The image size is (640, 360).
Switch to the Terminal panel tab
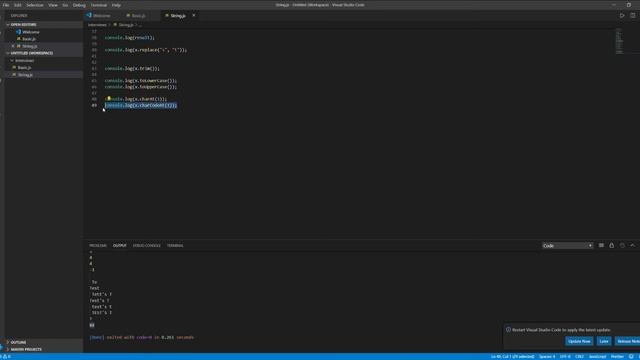pyautogui.click(x=175, y=246)
